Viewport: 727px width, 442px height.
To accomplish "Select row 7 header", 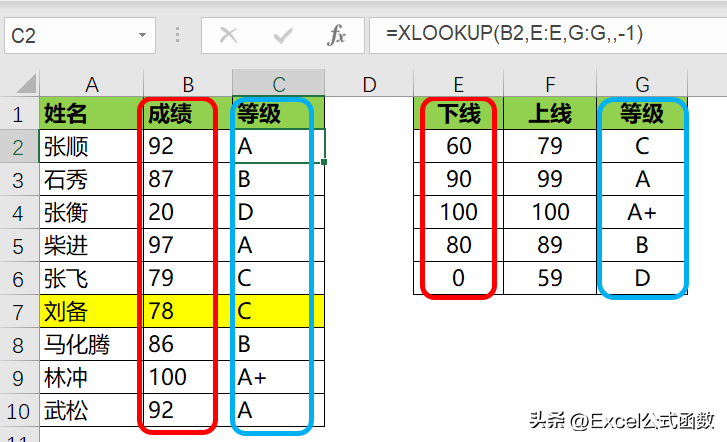I will [19, 311].
